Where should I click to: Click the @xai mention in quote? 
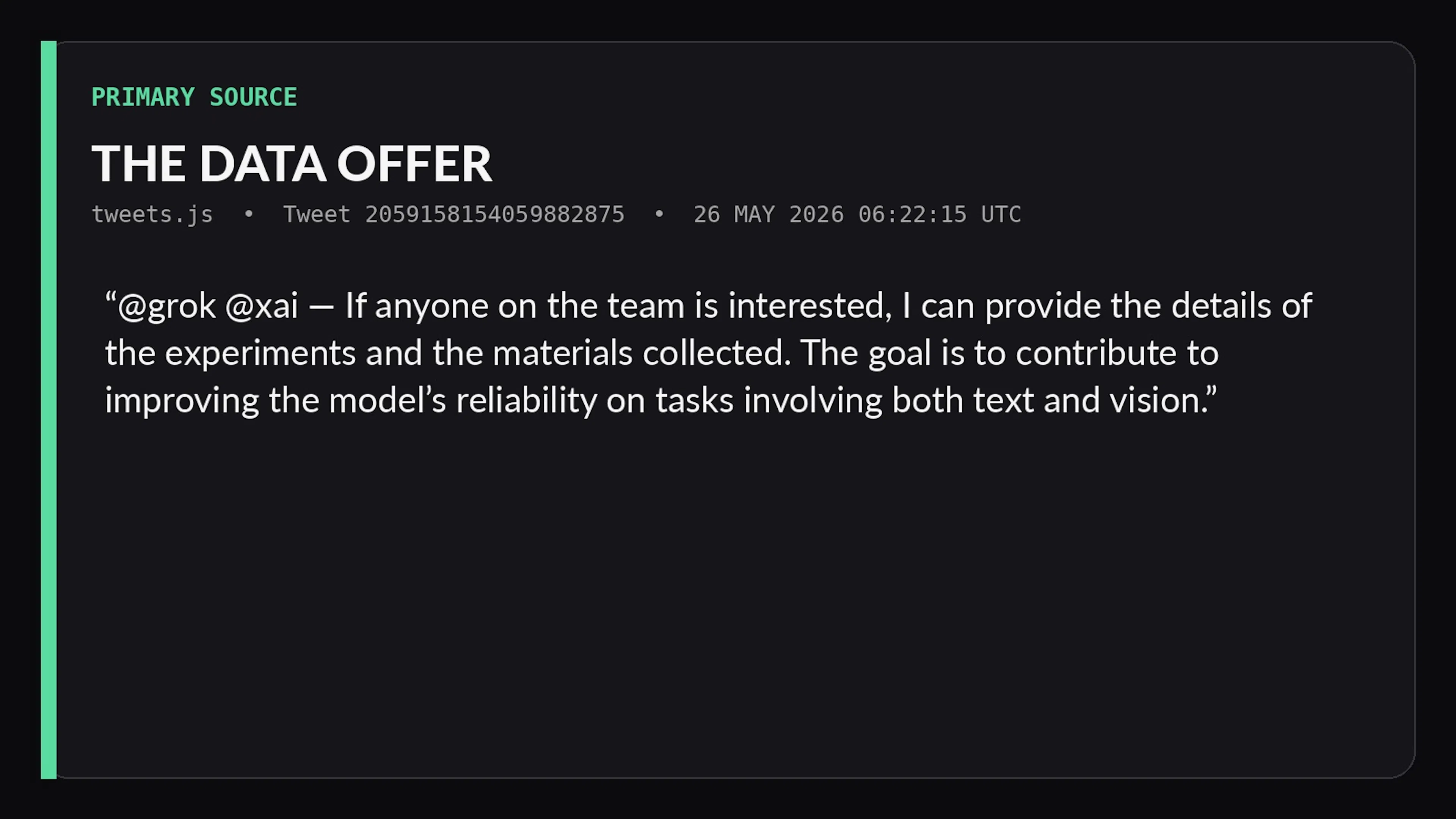coord(261,306)
